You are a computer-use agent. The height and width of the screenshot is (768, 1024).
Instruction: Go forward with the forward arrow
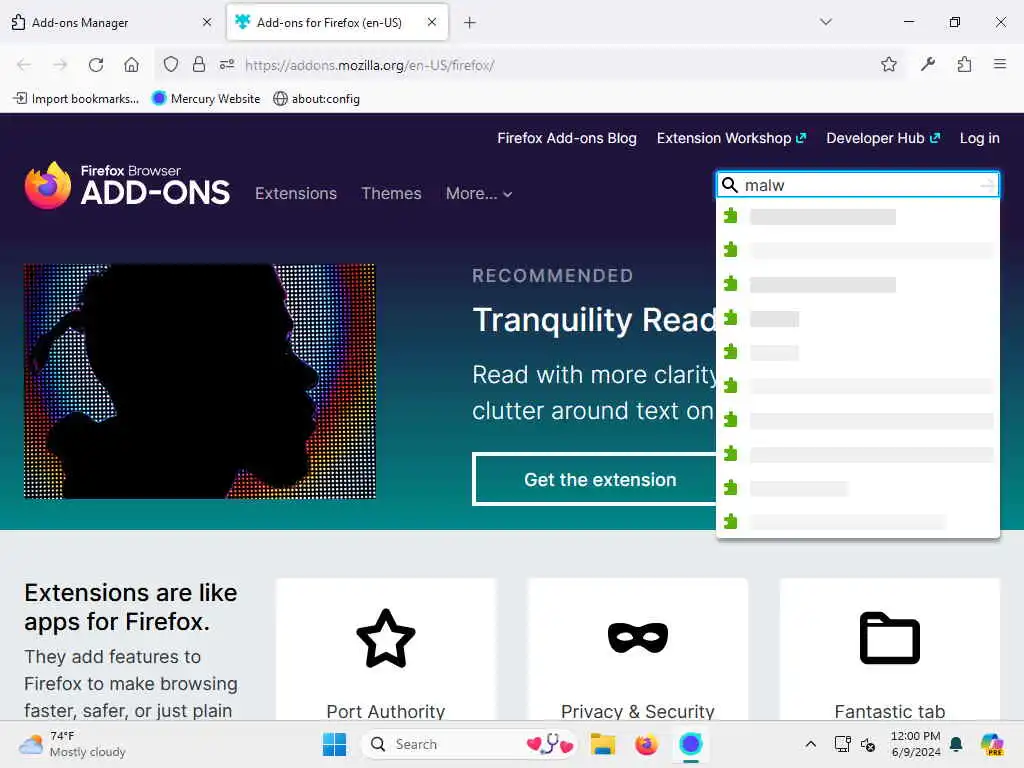(60, 65)
